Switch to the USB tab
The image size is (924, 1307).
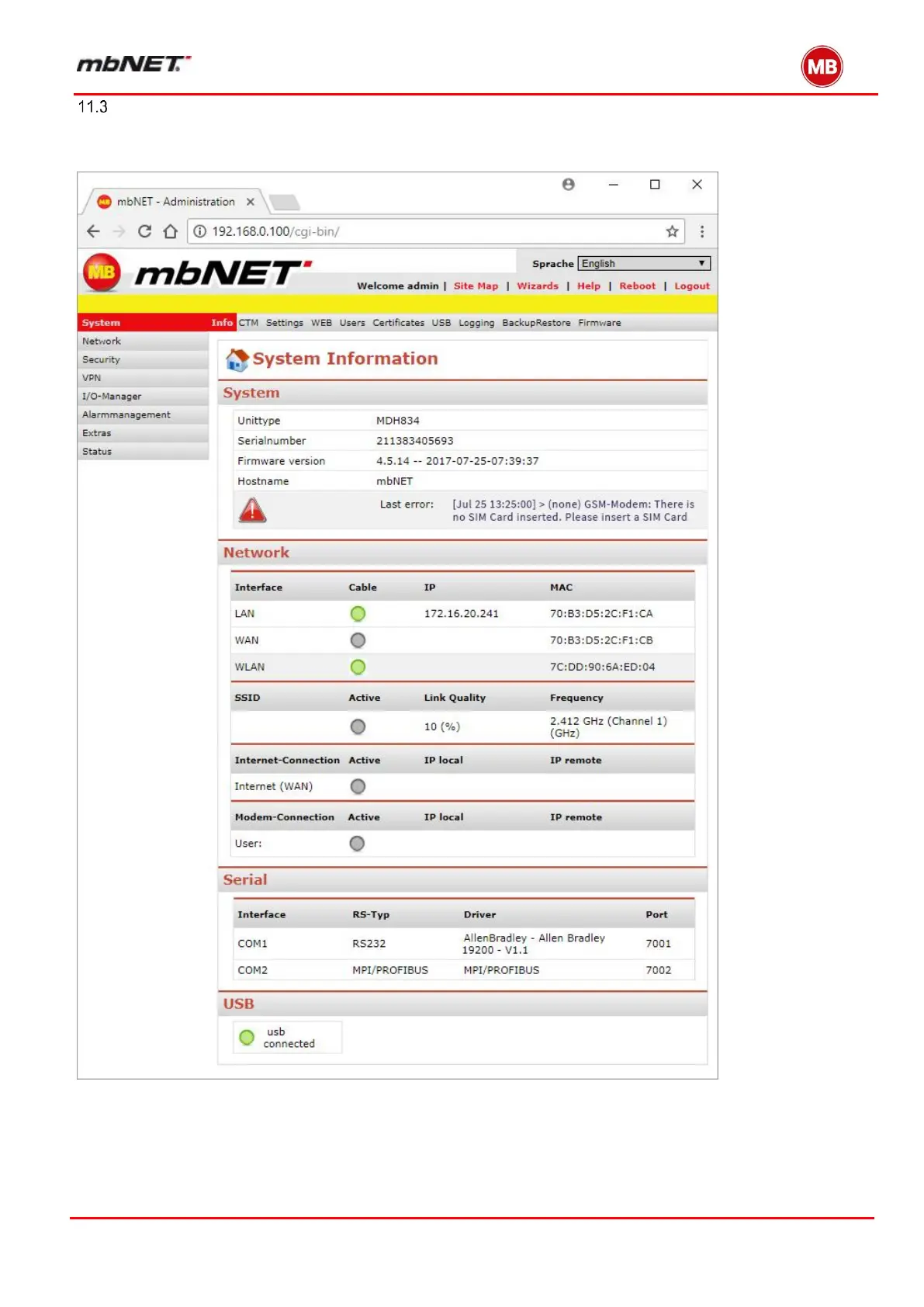[441, 323]
